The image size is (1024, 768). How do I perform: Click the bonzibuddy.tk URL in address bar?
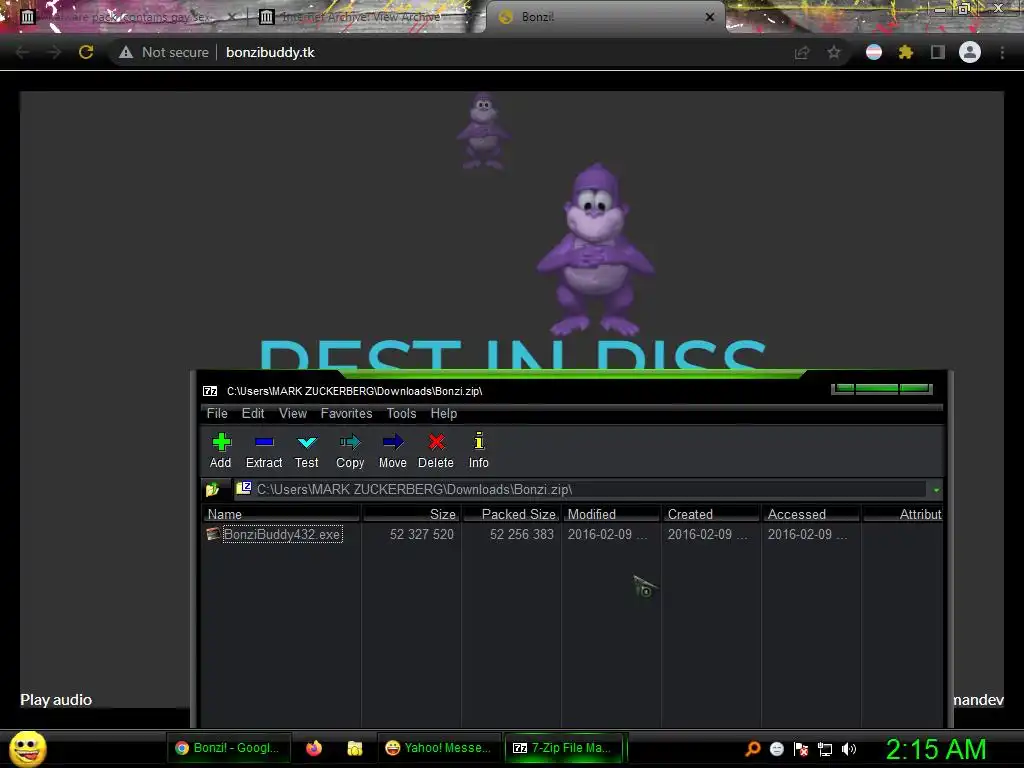coord(270,52)
